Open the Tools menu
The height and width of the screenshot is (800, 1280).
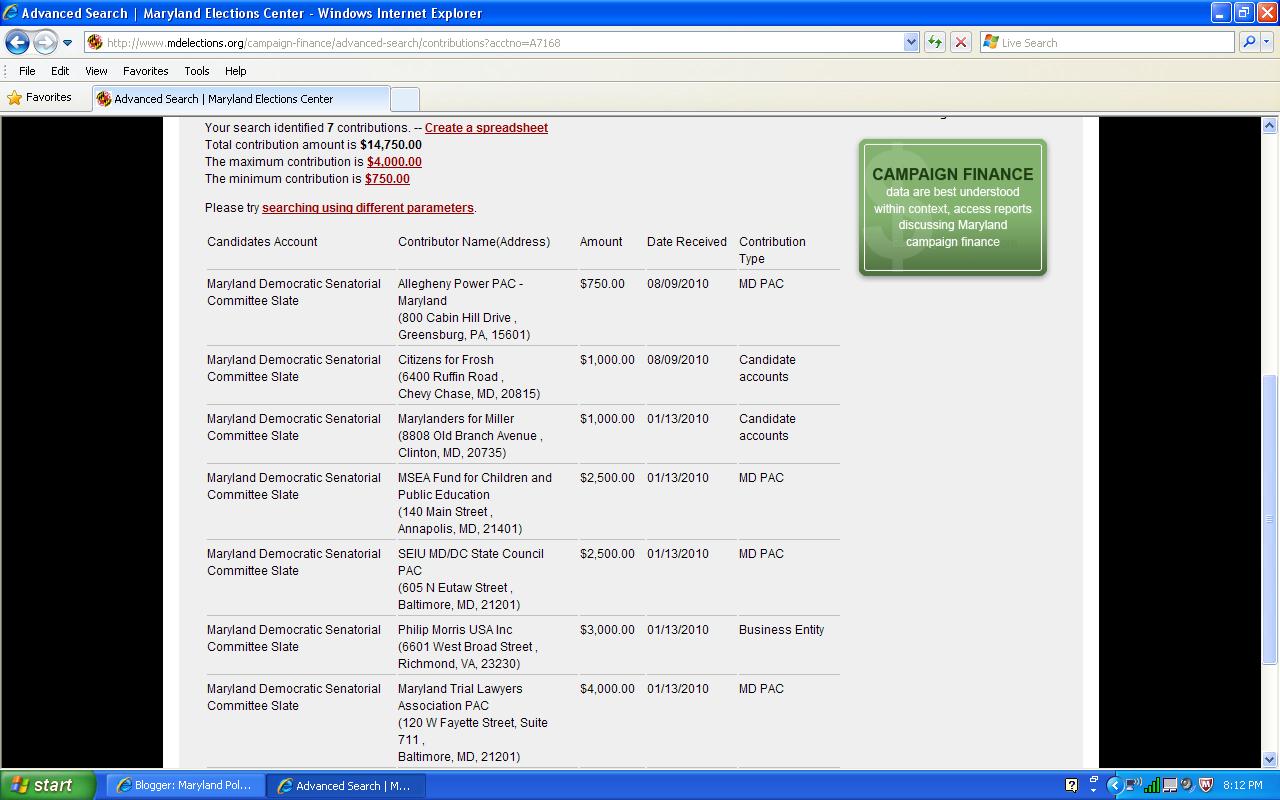196,71
